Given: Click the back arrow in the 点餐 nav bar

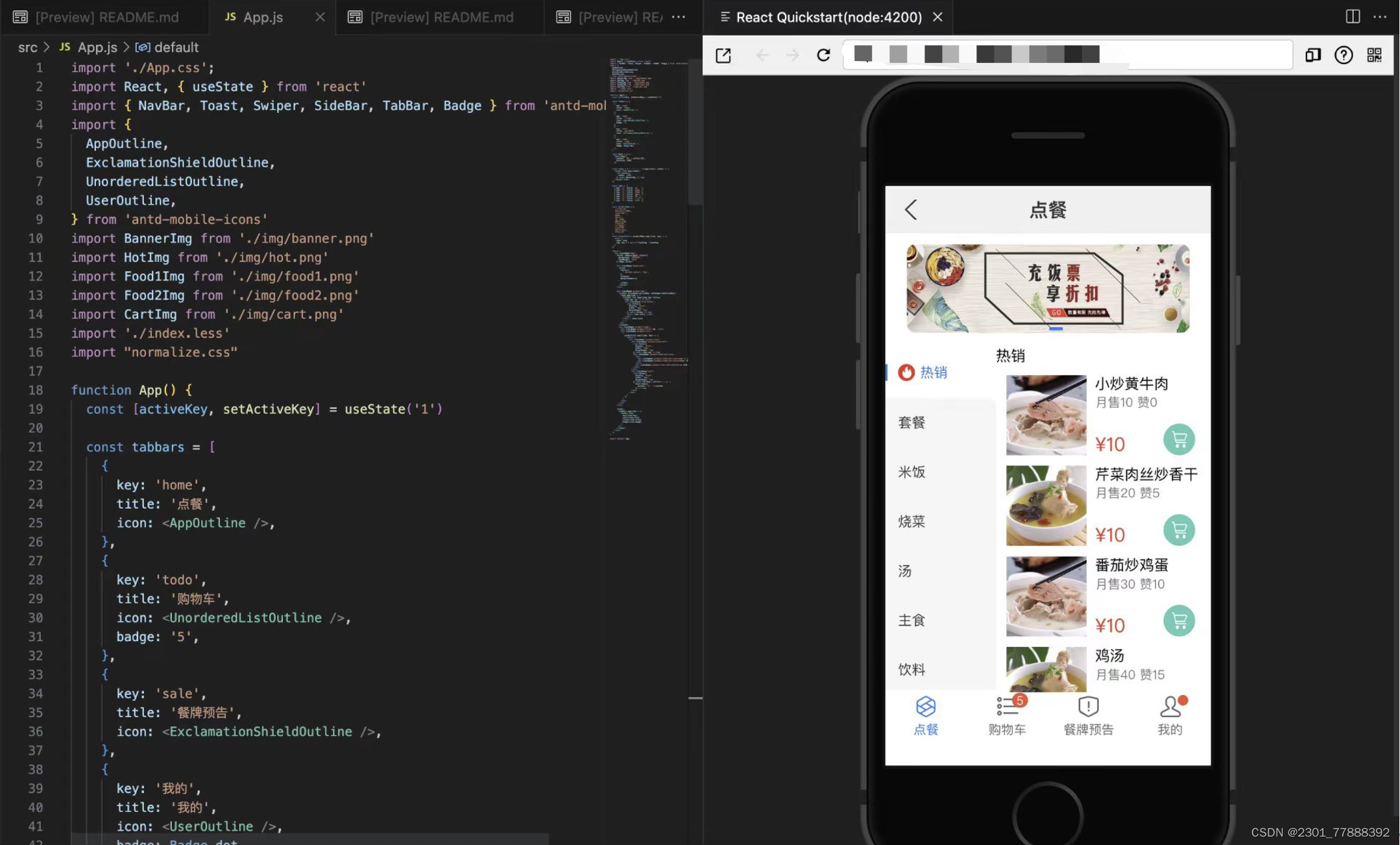Looking at the screenshot, I should (911, 210).
